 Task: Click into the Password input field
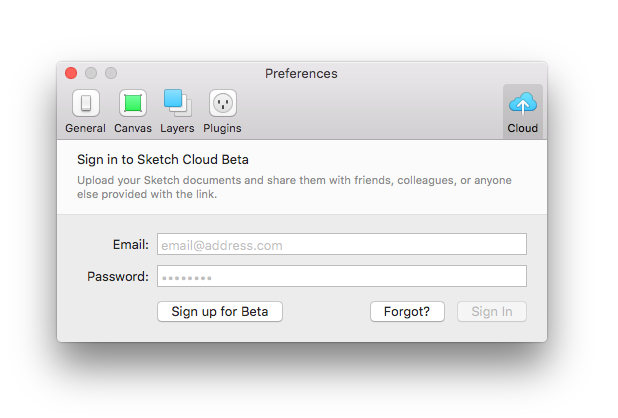(x=341, y=277)
